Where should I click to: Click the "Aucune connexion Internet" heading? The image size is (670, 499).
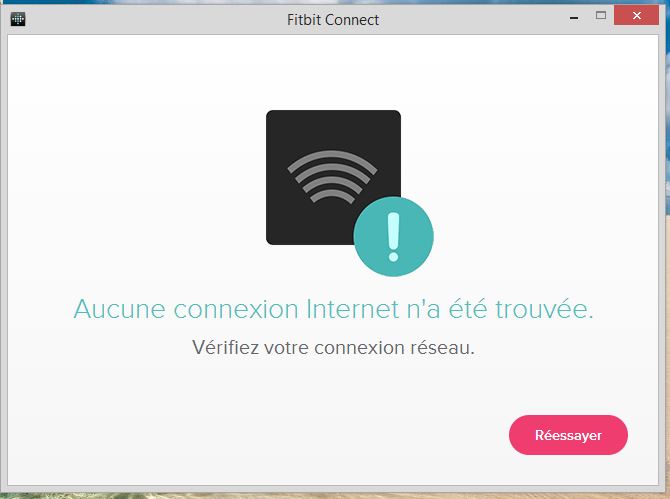pyautogui.click(x=334, y=309)
